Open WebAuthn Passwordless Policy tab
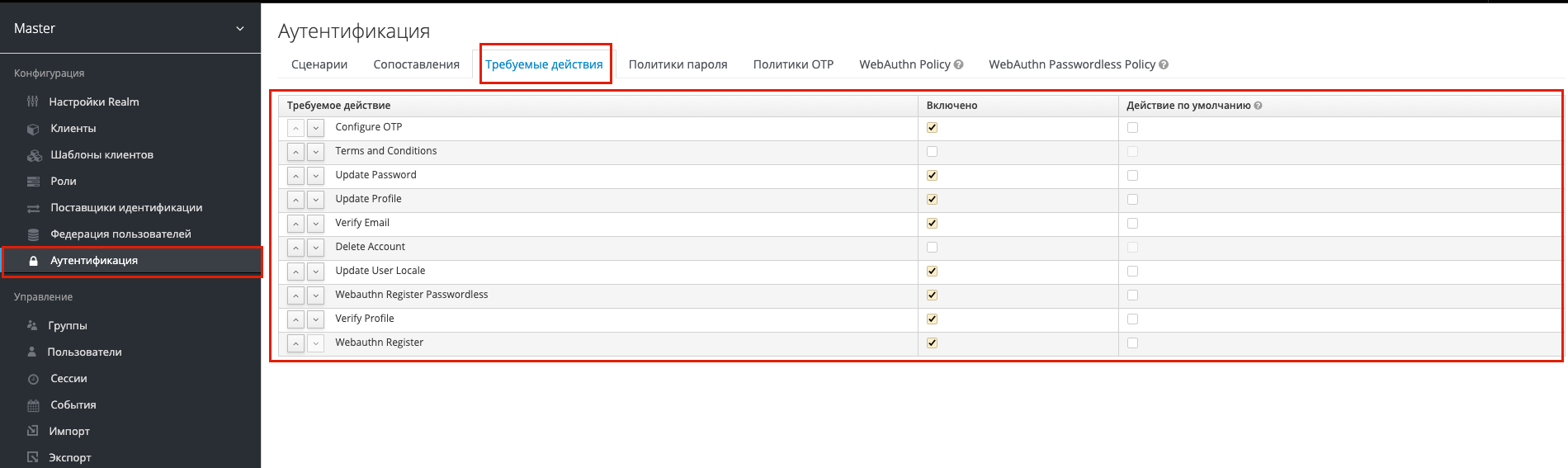The image size is (1568, 468). coord(1072,64)
